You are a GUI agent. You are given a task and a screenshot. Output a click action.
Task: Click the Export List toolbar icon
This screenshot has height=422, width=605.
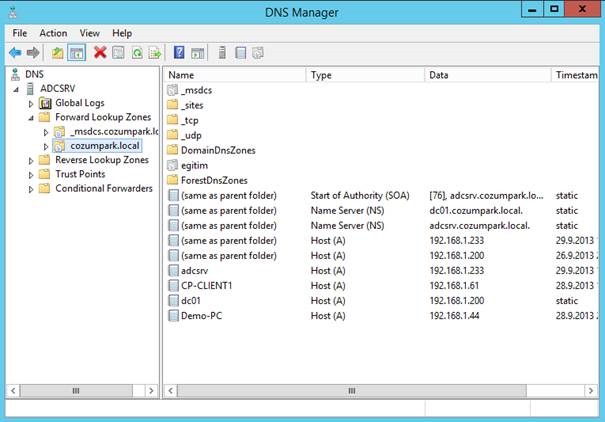155,52
